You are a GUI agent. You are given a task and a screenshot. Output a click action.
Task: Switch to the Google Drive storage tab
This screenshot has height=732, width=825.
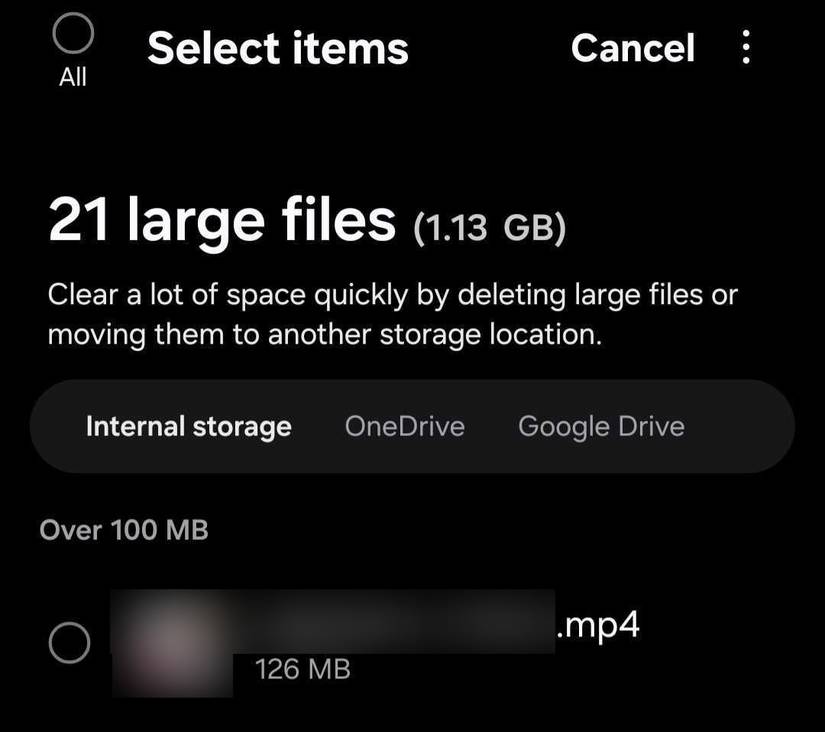600,426
